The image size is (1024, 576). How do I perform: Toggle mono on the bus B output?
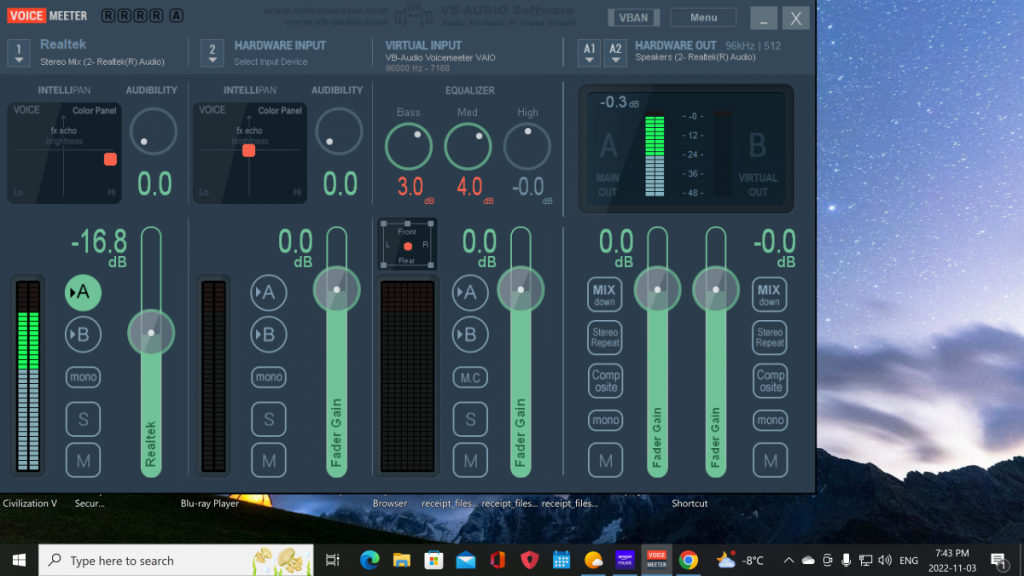[770, 420]
